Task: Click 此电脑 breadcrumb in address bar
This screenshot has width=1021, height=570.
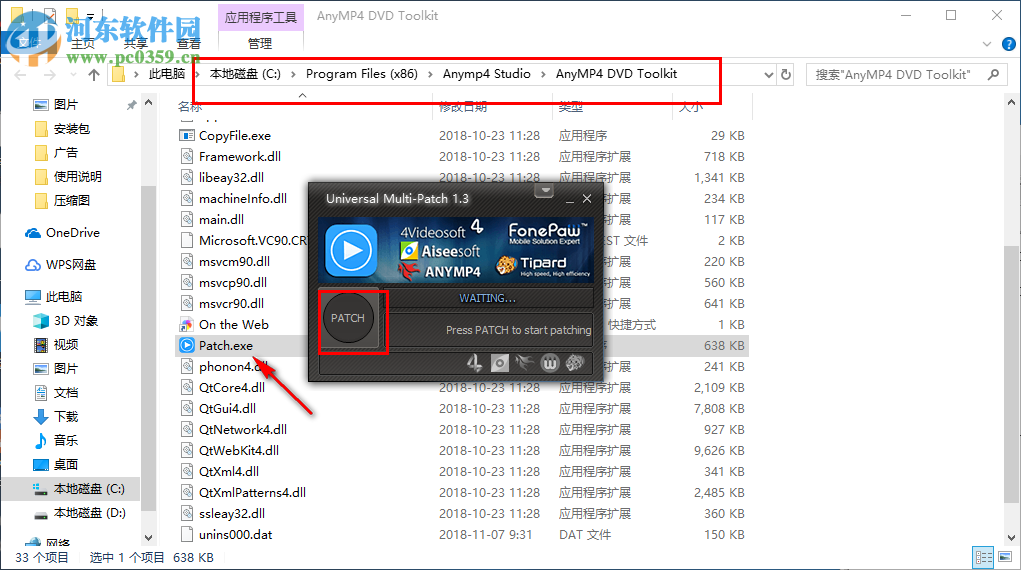Action: pos(167,74)
